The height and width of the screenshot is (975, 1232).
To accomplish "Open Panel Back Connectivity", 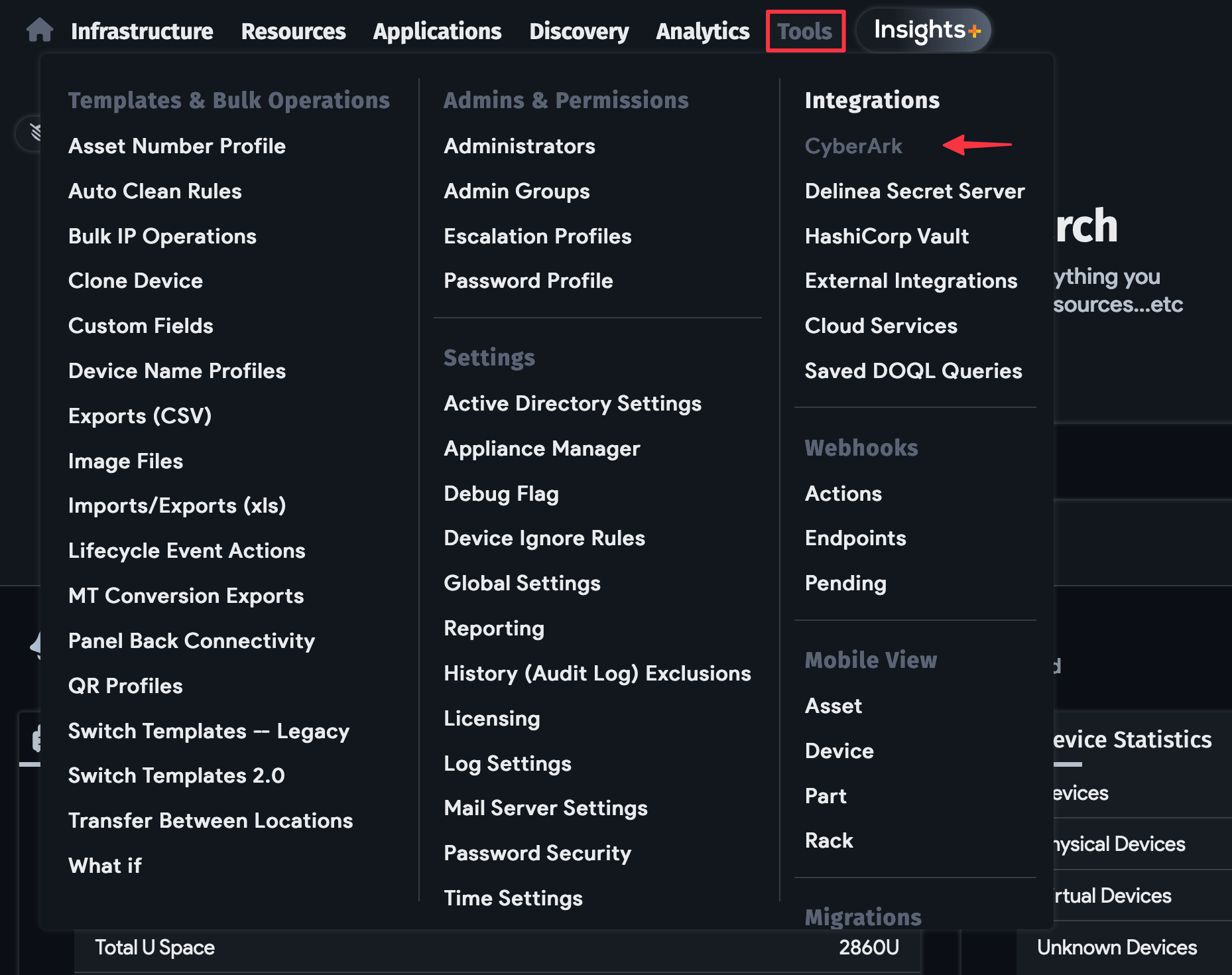I will [x=192, y=641].
